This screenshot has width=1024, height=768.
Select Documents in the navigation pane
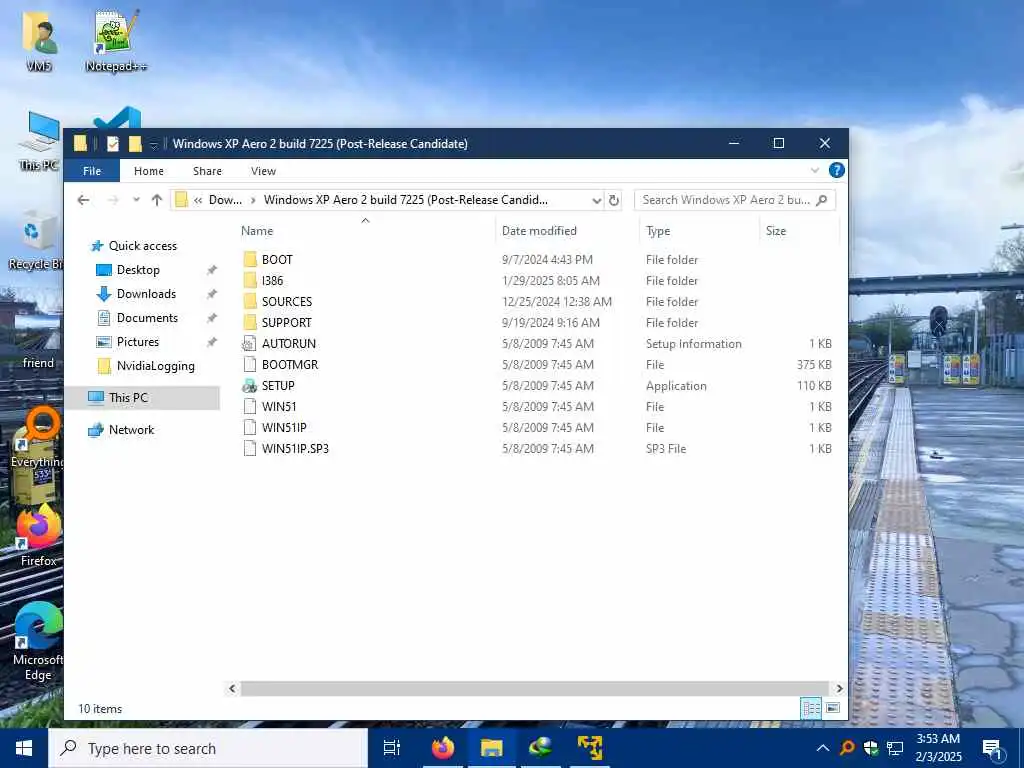[147, 318]
